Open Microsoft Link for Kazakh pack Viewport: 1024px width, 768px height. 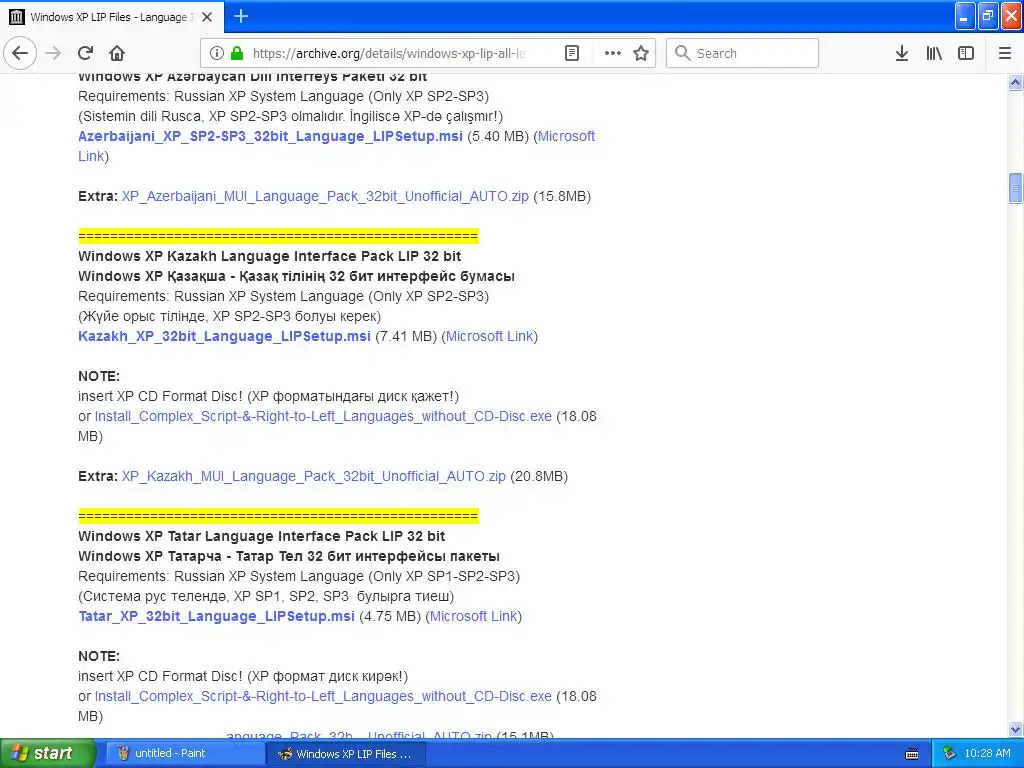pos(490,336)
